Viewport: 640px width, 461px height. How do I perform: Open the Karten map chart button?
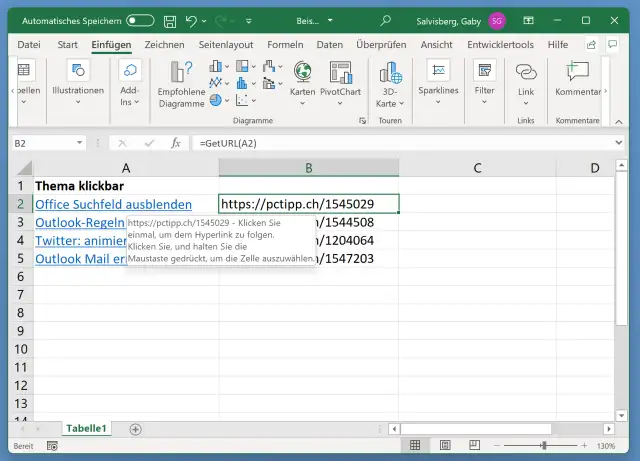coord(302,78)
